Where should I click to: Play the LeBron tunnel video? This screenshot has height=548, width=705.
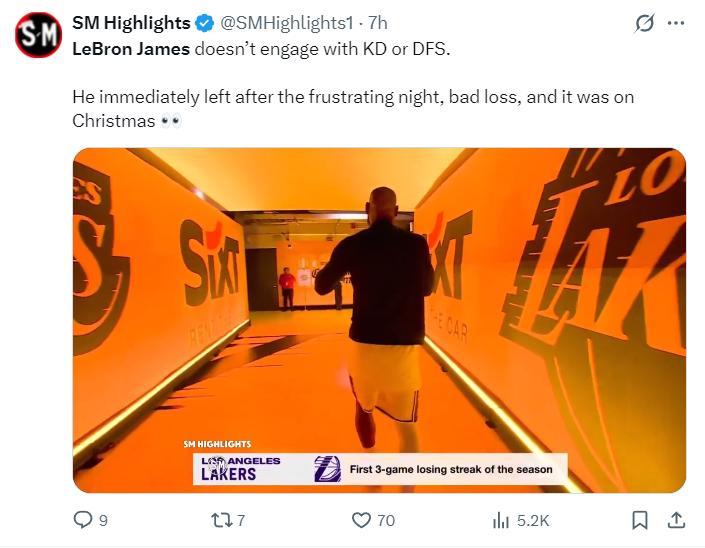pos(379,320)
